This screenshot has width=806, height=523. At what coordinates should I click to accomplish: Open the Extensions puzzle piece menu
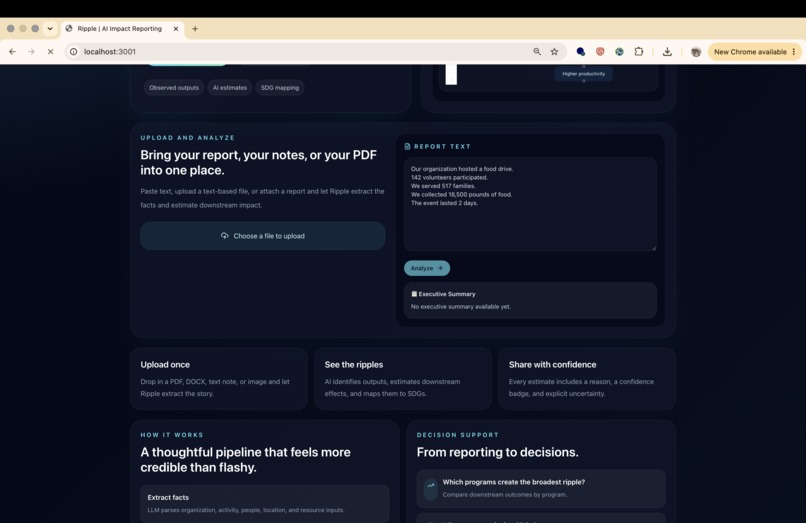(639, 51)
